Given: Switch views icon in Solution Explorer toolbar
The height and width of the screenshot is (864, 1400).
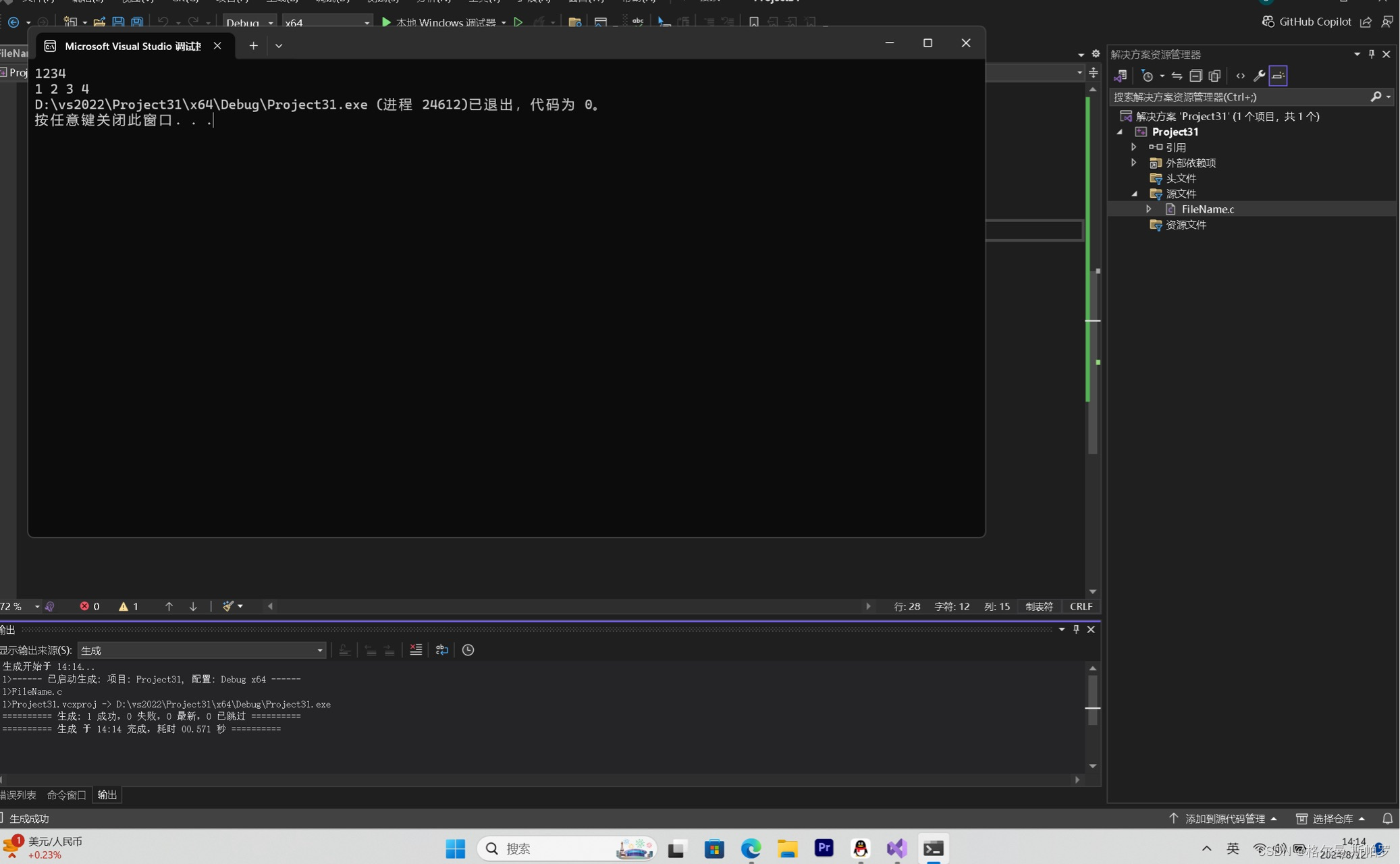Looking at the screenshot, I should 1121,76.
